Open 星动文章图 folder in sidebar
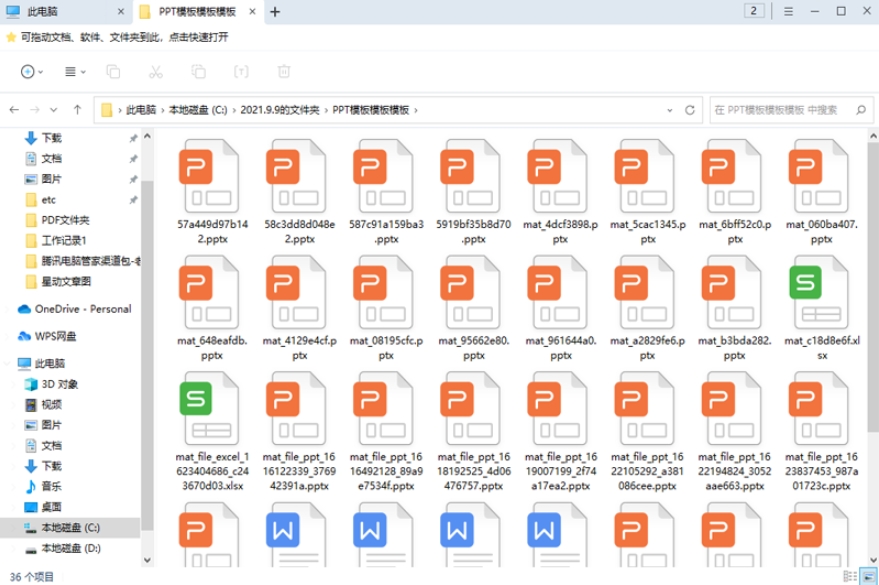Screen dimensions: 879x585 (66, 281)
